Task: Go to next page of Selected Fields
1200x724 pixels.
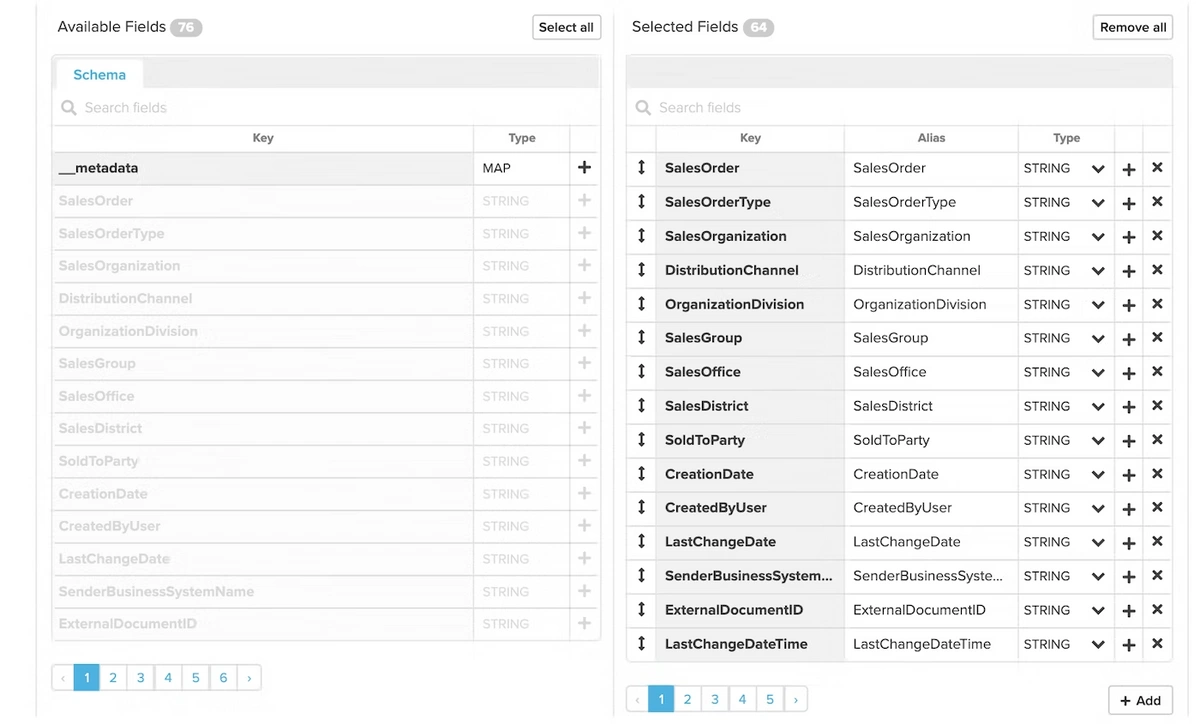Action: [796, 699]
